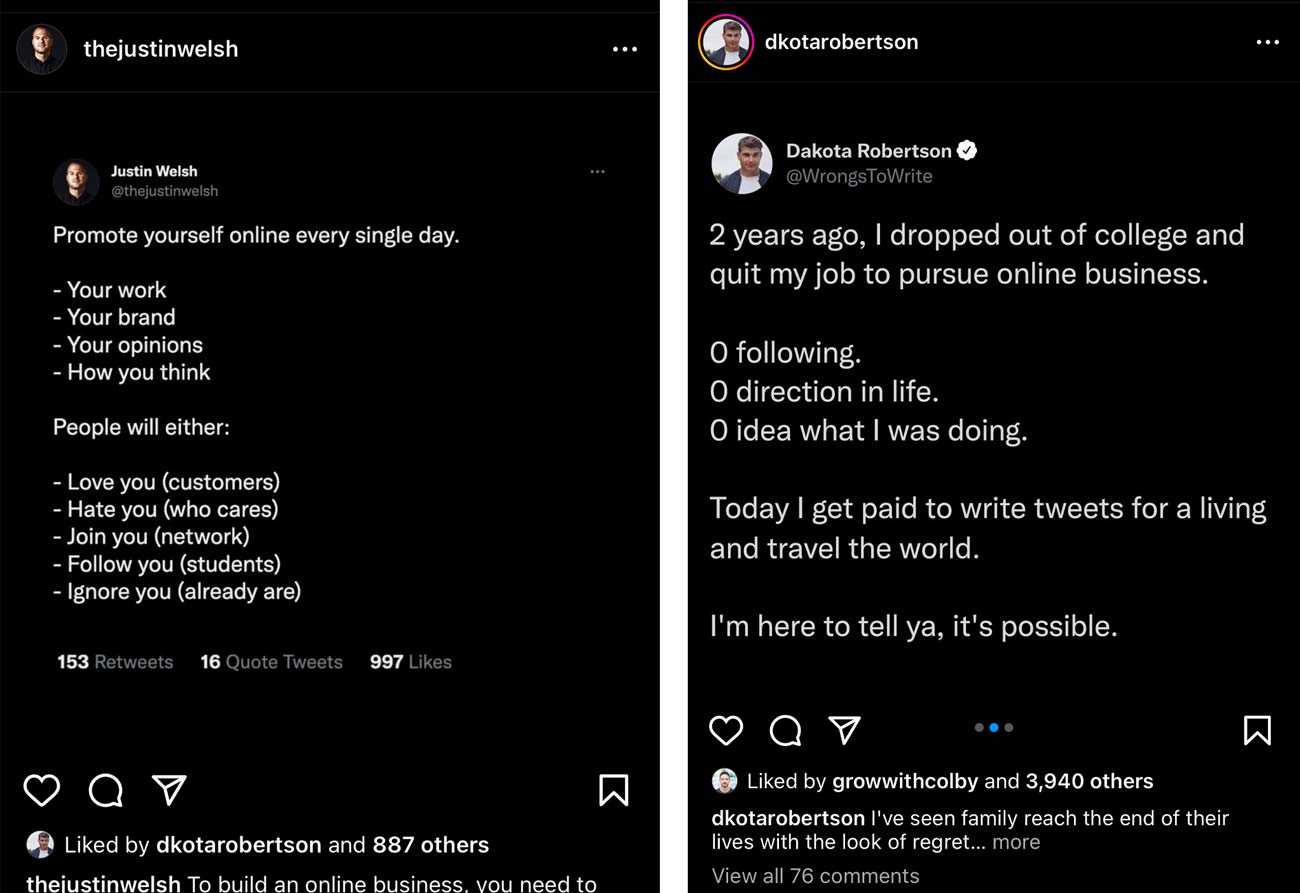The width and height of the screenshot is (1300, 893).
Task: Open thejustinwelsh profile from header username
Action: pyautogui.click(x=161, y=49)
